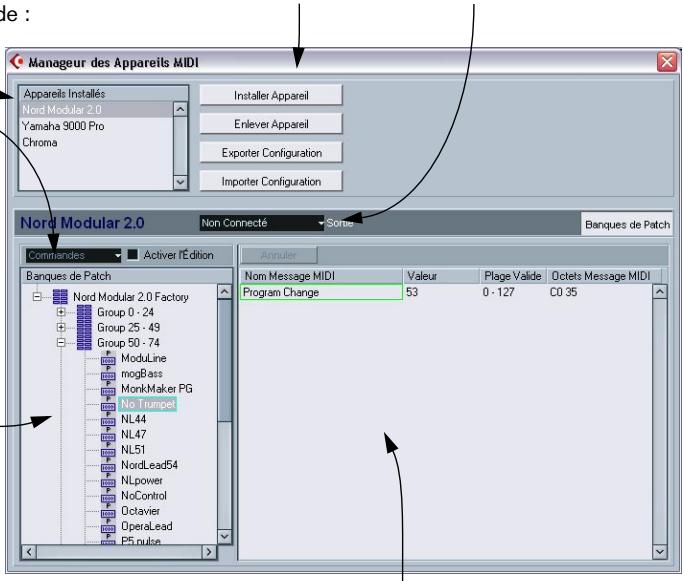Select the NordLead54 patch name
The image size is (684, 581).
pyautogui.click(x=149, y=465)
